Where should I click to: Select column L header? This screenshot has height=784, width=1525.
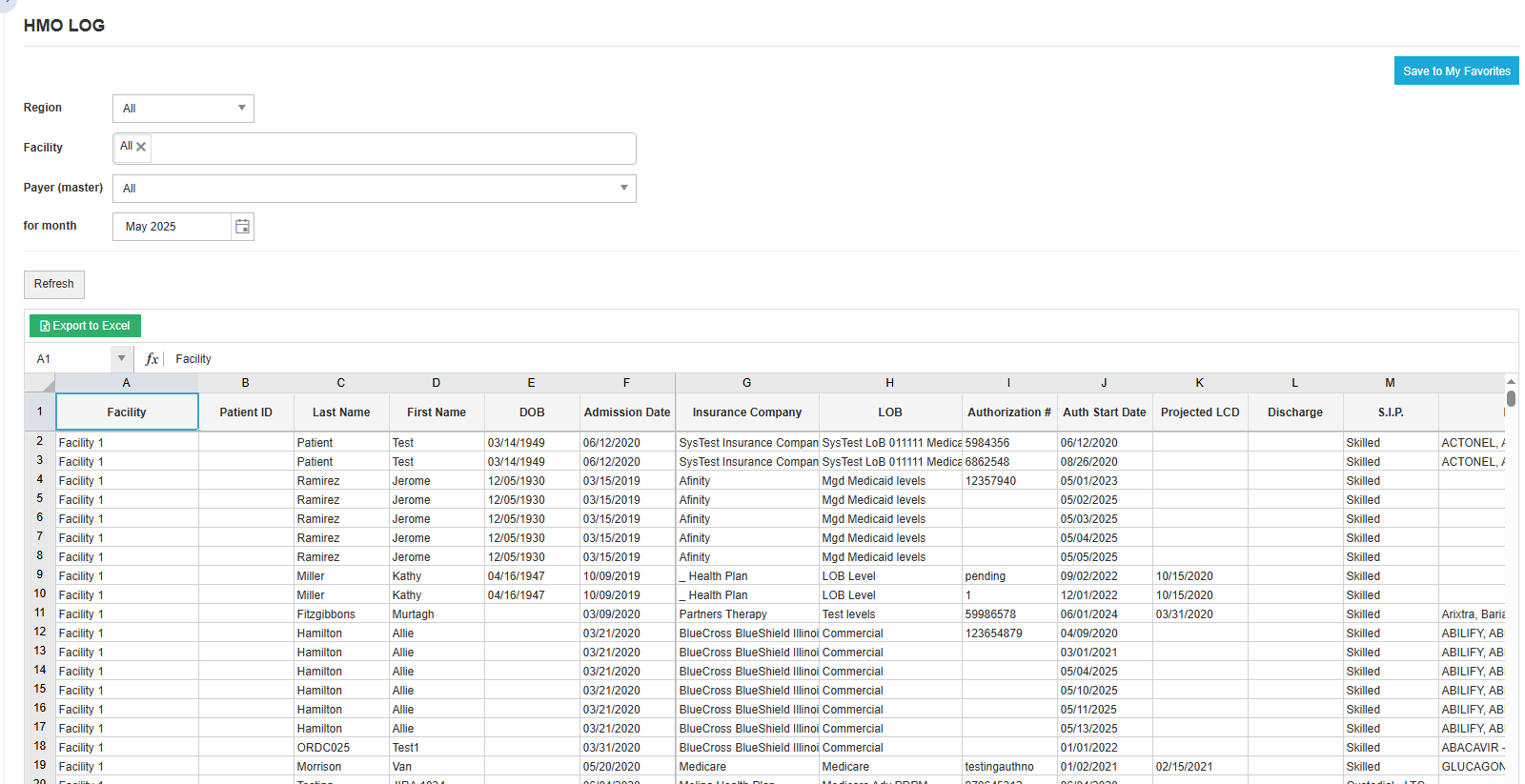point(1295,383)
